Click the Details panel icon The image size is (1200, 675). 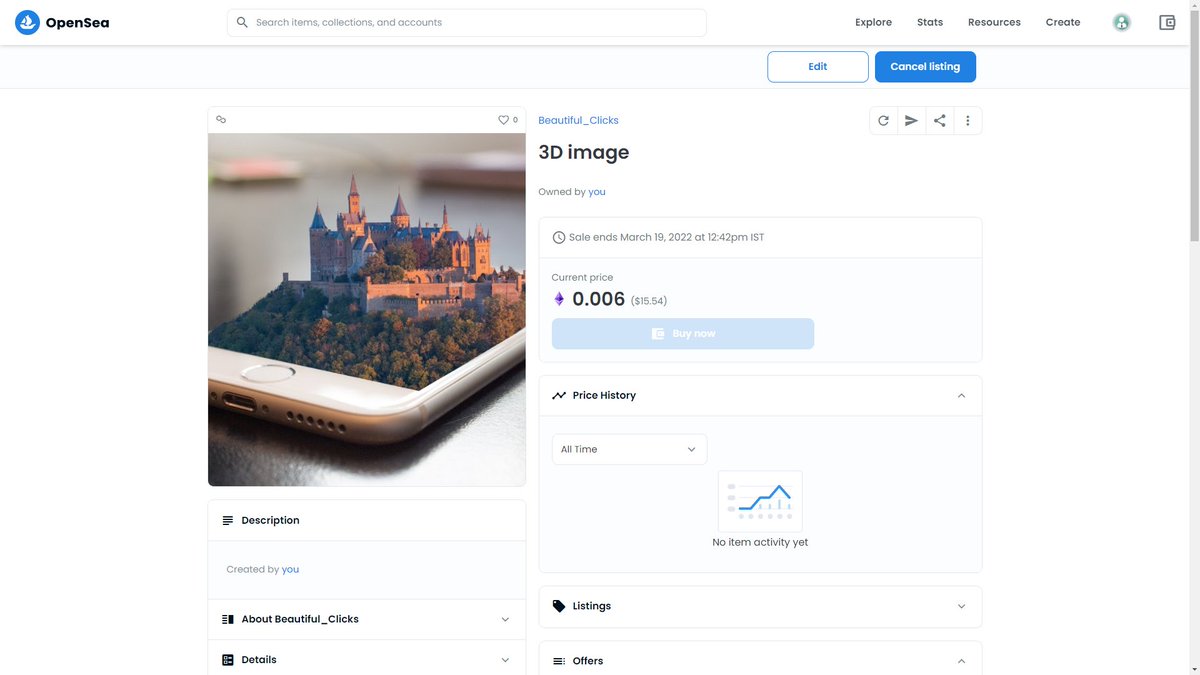tap(228, 660)
